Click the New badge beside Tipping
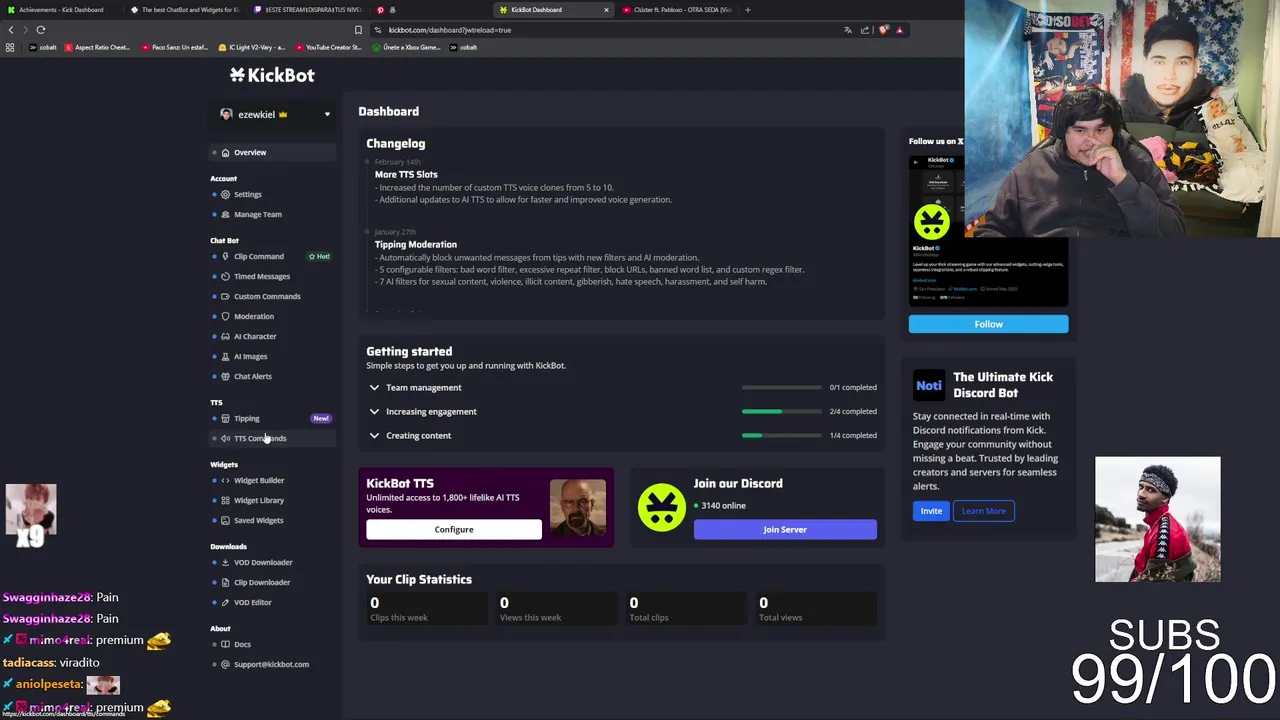Viewport: 1280px width, 720px height. point(320,419)
